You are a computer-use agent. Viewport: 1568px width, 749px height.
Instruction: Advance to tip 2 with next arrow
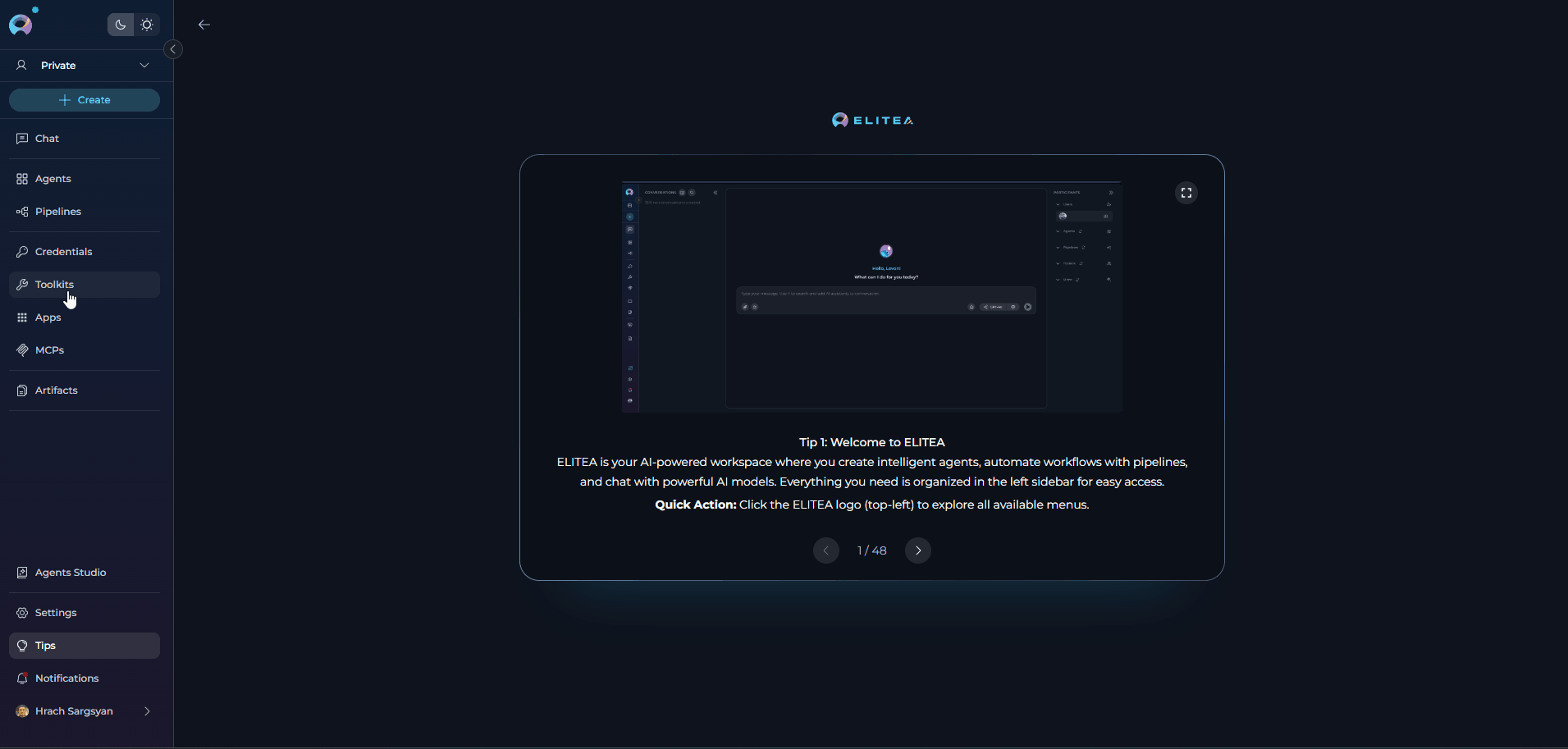[917, 550]
